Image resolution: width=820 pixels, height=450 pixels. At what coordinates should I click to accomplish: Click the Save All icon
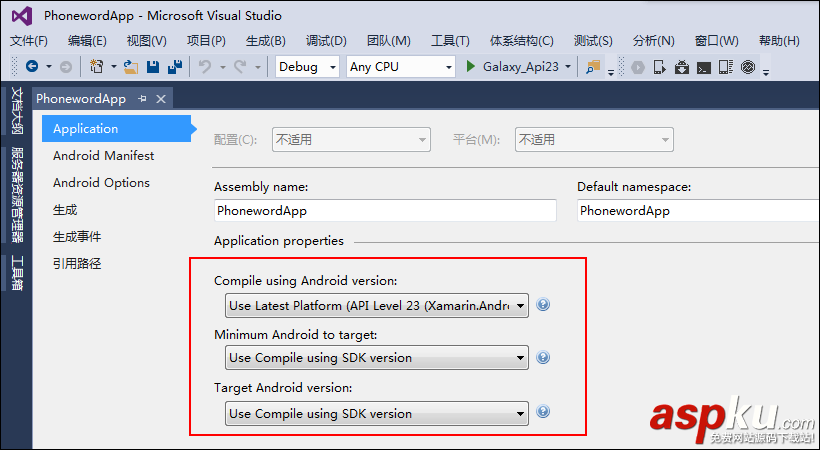pos(175,67)
